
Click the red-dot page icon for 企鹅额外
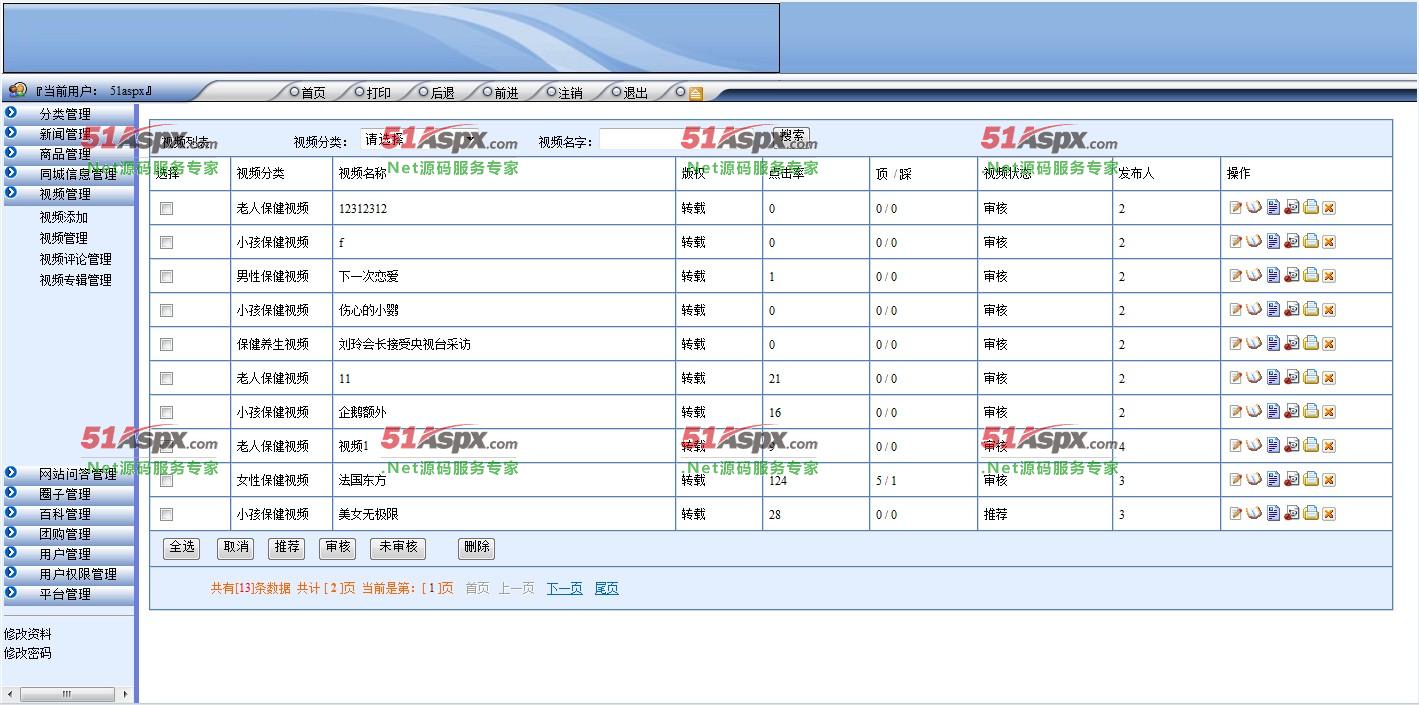(x=1291, y=412)
